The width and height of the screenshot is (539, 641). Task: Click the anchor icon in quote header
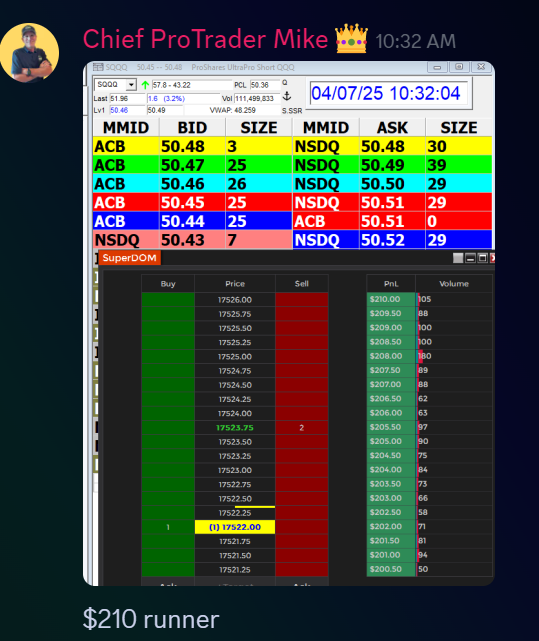pyautogui.click(x=287, y=97)
